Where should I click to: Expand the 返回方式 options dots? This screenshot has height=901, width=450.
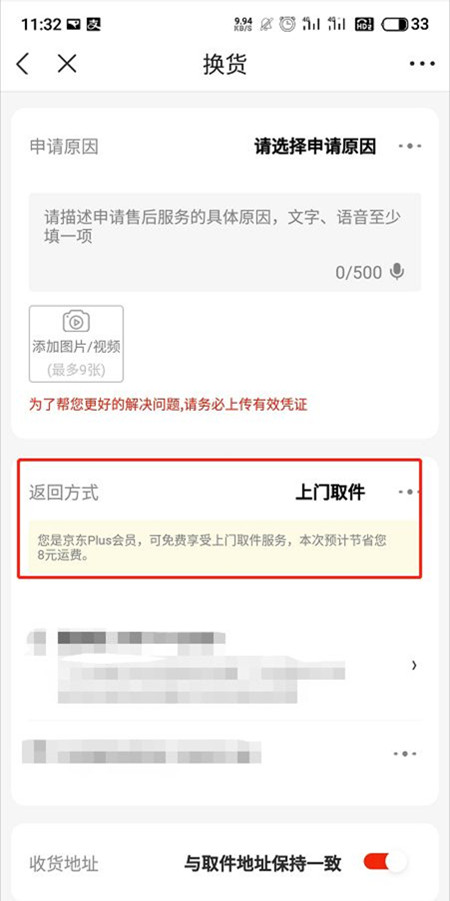point(409,492)
